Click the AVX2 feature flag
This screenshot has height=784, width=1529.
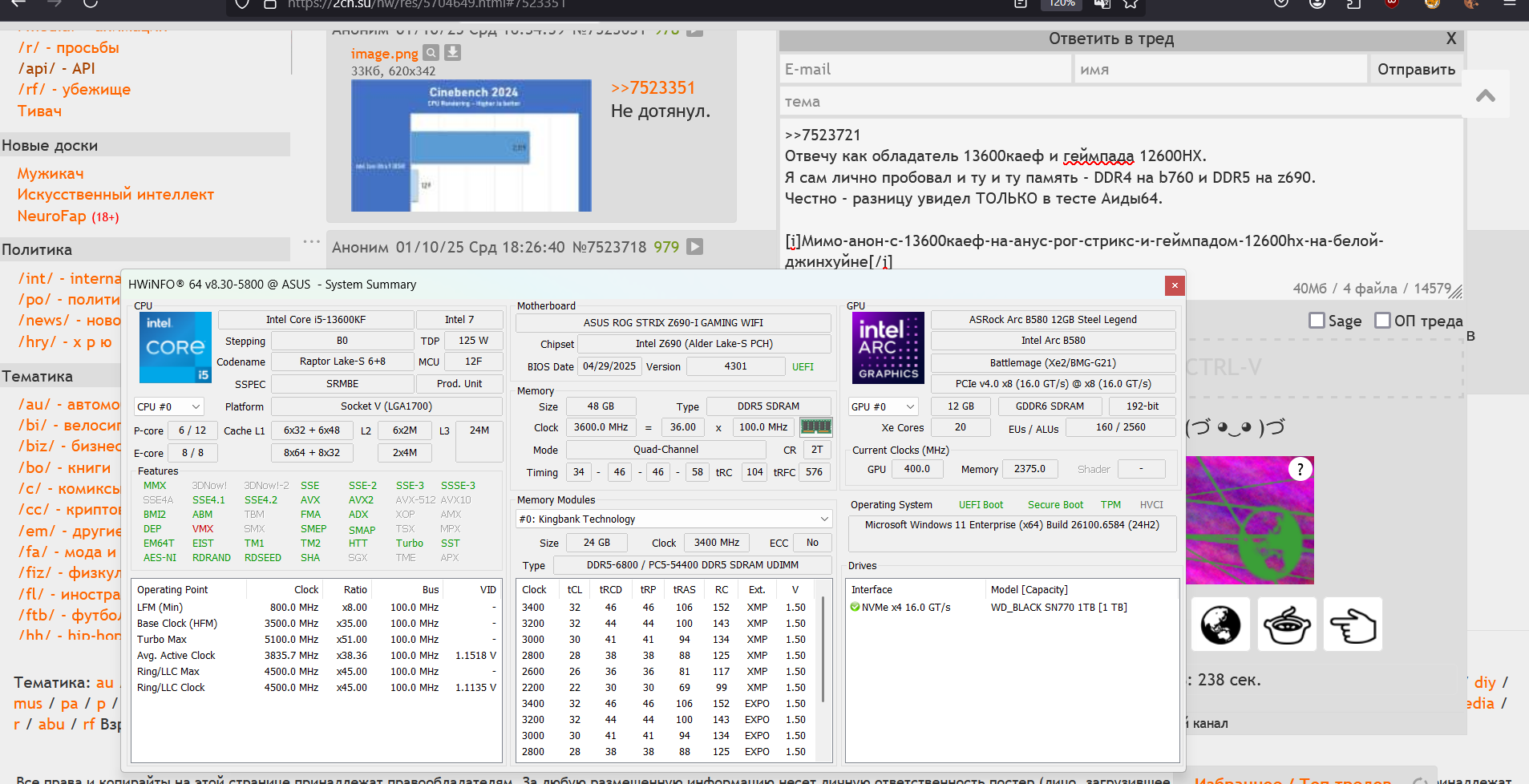361,499
